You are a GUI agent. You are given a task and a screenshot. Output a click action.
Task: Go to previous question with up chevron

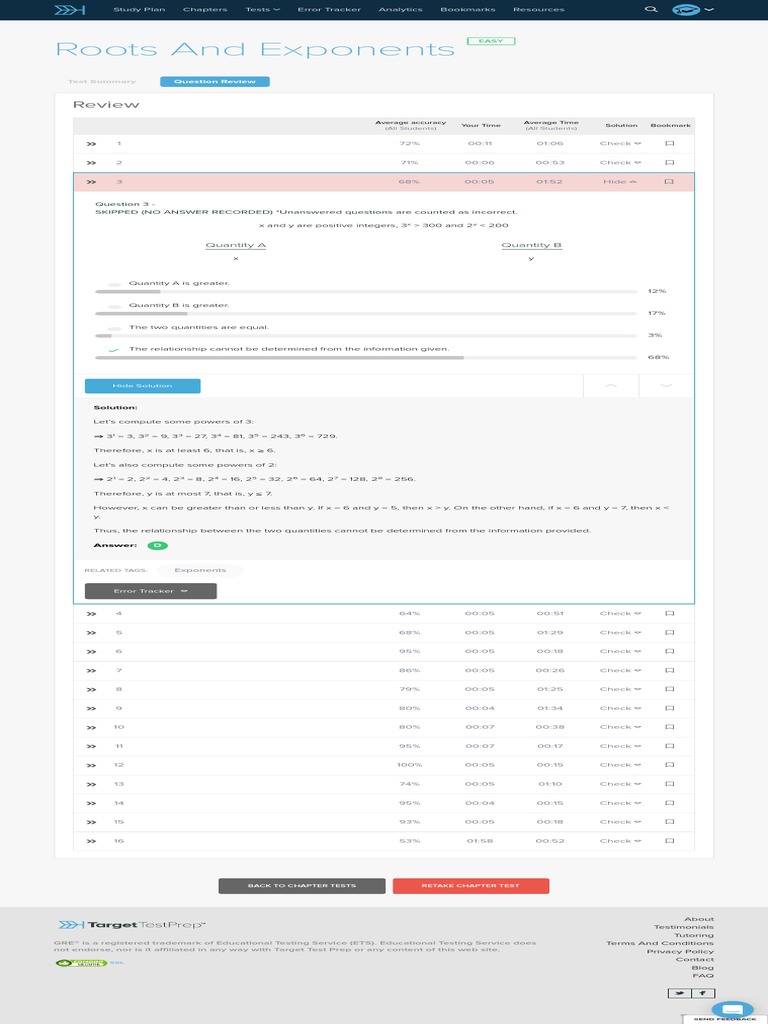(x=611, y=386)
